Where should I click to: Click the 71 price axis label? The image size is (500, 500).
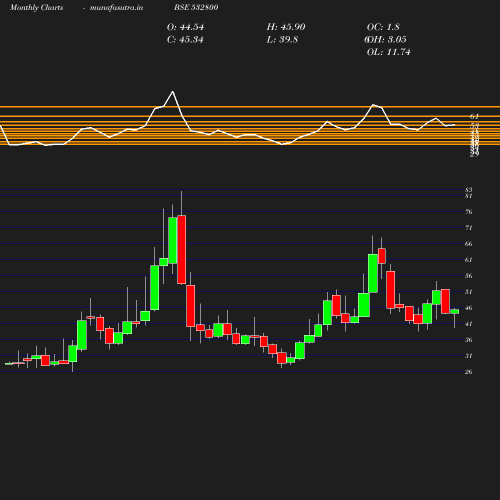point(469,228)
